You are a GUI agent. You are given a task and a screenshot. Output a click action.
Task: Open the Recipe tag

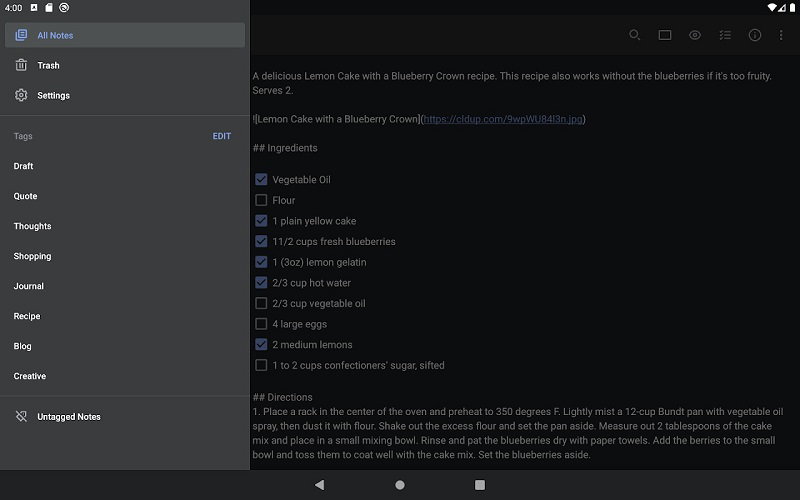(27, 316)
